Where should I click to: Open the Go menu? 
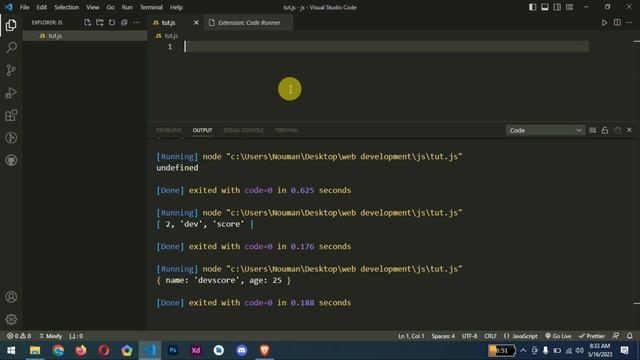[x=110, y=7]
